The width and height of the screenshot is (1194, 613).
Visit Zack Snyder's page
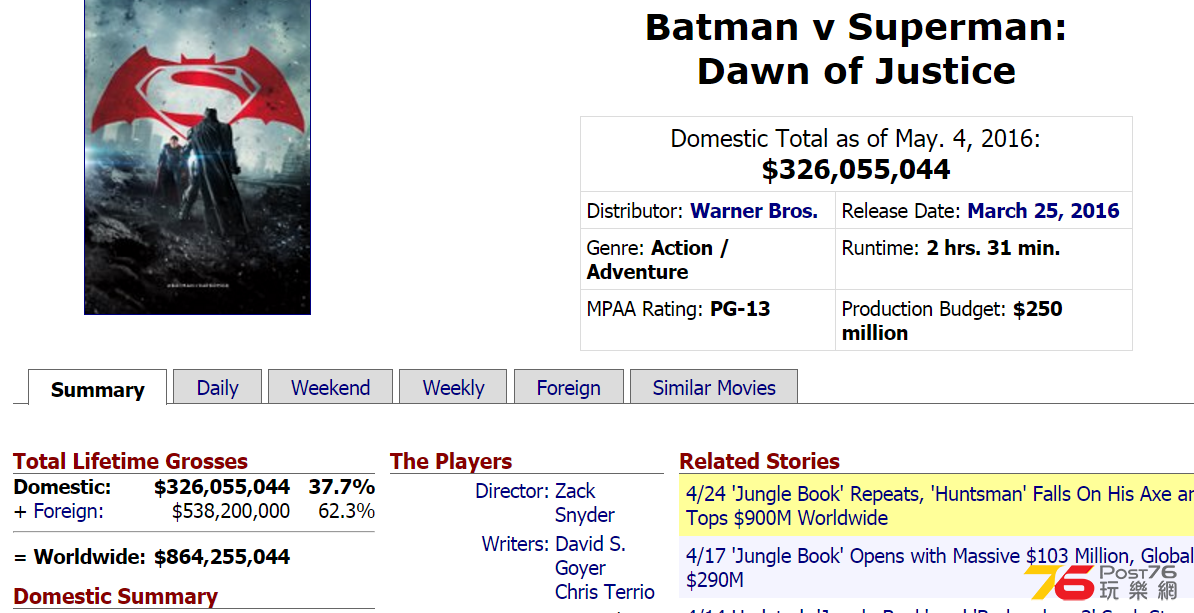[585, 503]
